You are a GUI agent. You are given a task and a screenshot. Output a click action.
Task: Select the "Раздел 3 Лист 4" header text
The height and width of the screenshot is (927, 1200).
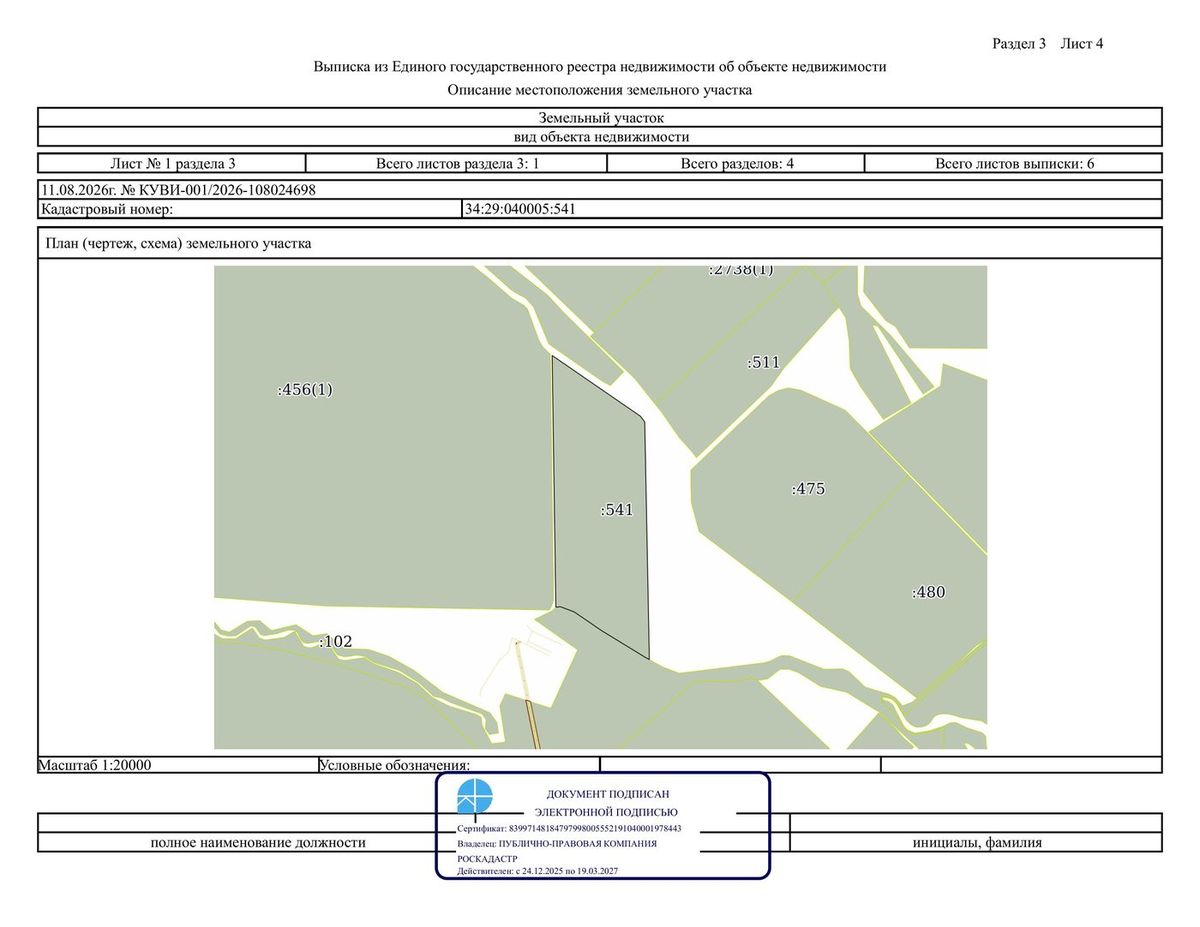pyautogui.click(x=1047, y=43)
